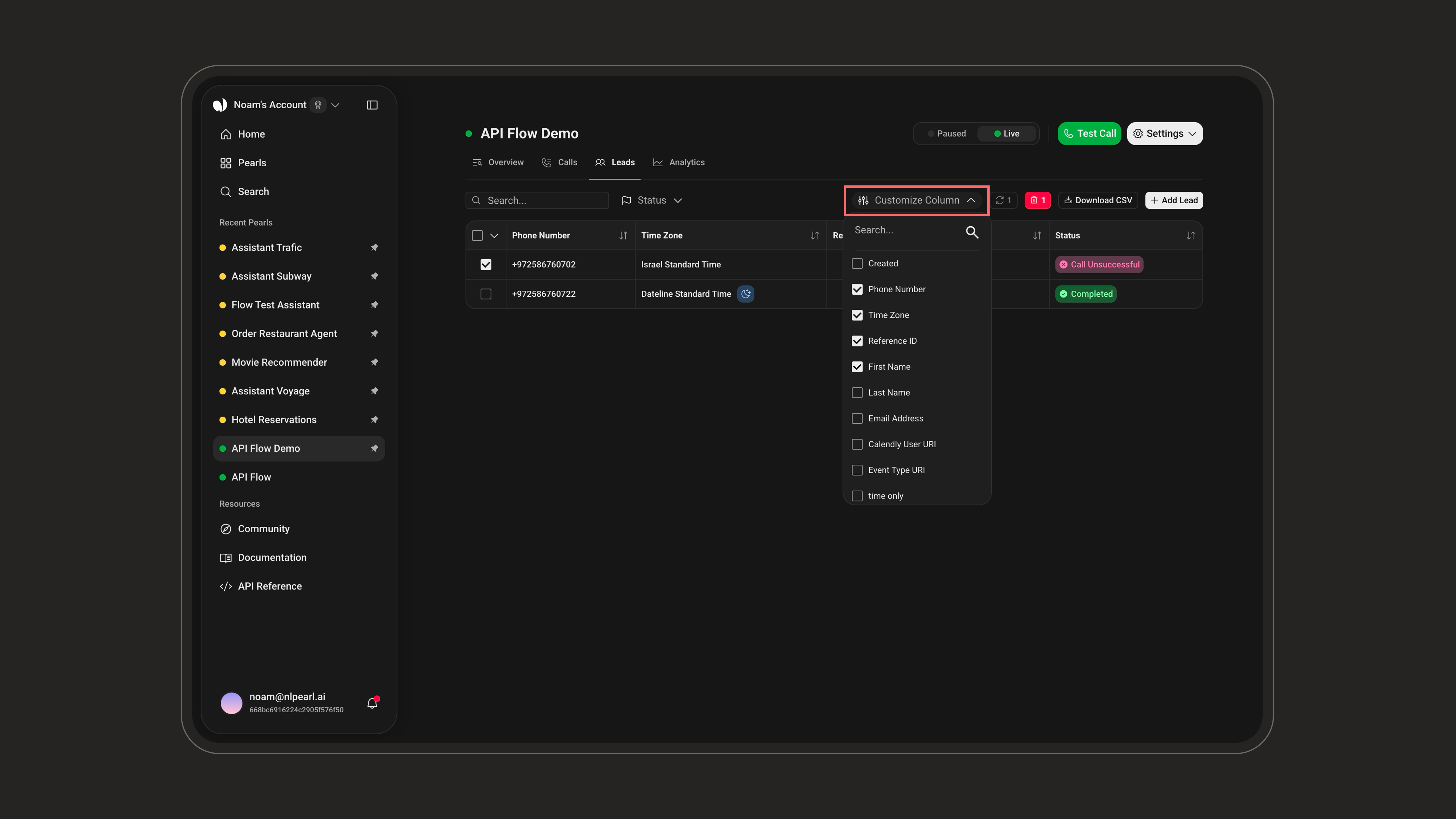Screen dimensions: 1456x819
Task: Click the account badge icon
Action: pyautogui.click(x=318, y=105)
